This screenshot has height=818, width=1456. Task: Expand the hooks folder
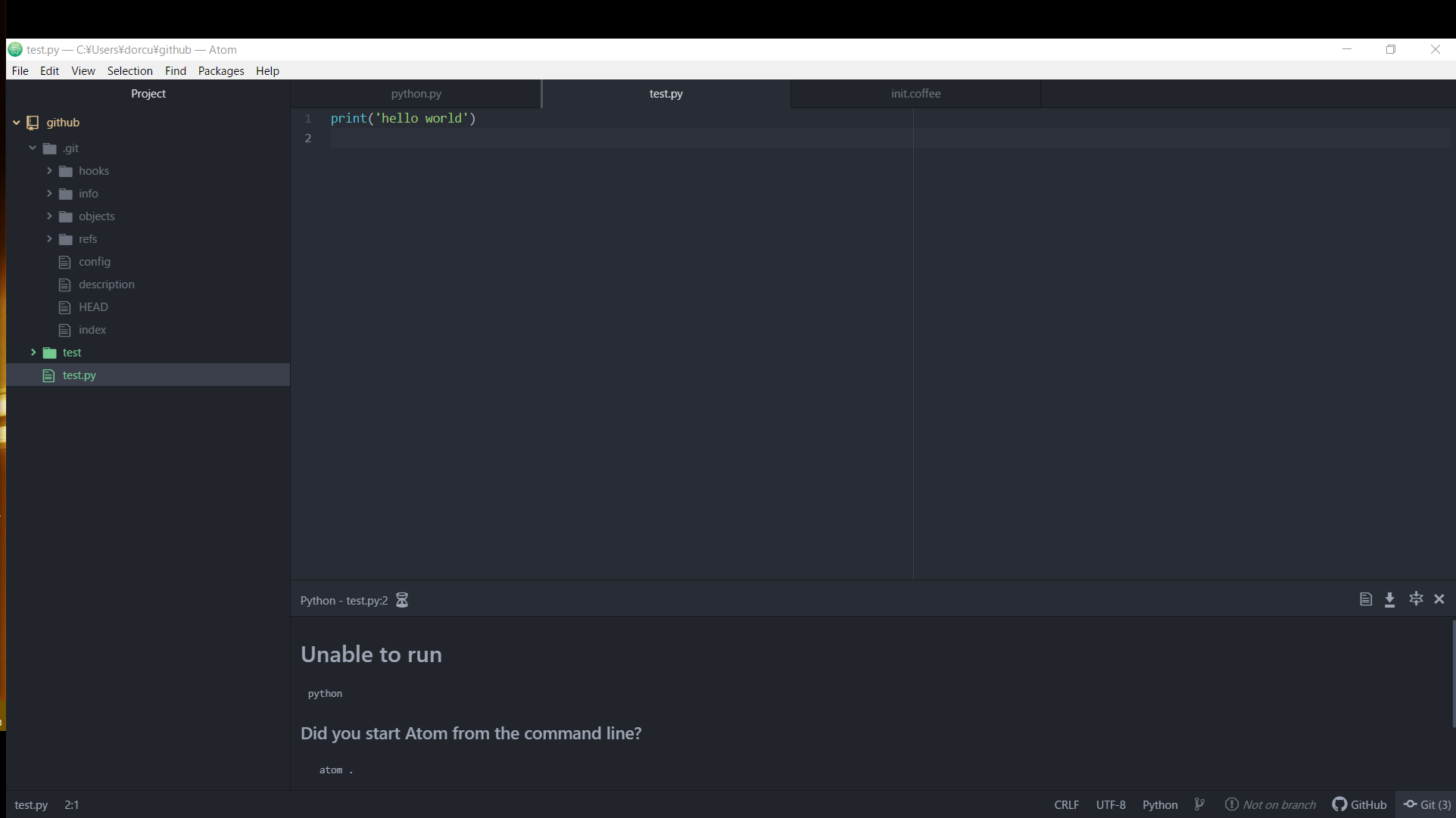coord(49,171)
